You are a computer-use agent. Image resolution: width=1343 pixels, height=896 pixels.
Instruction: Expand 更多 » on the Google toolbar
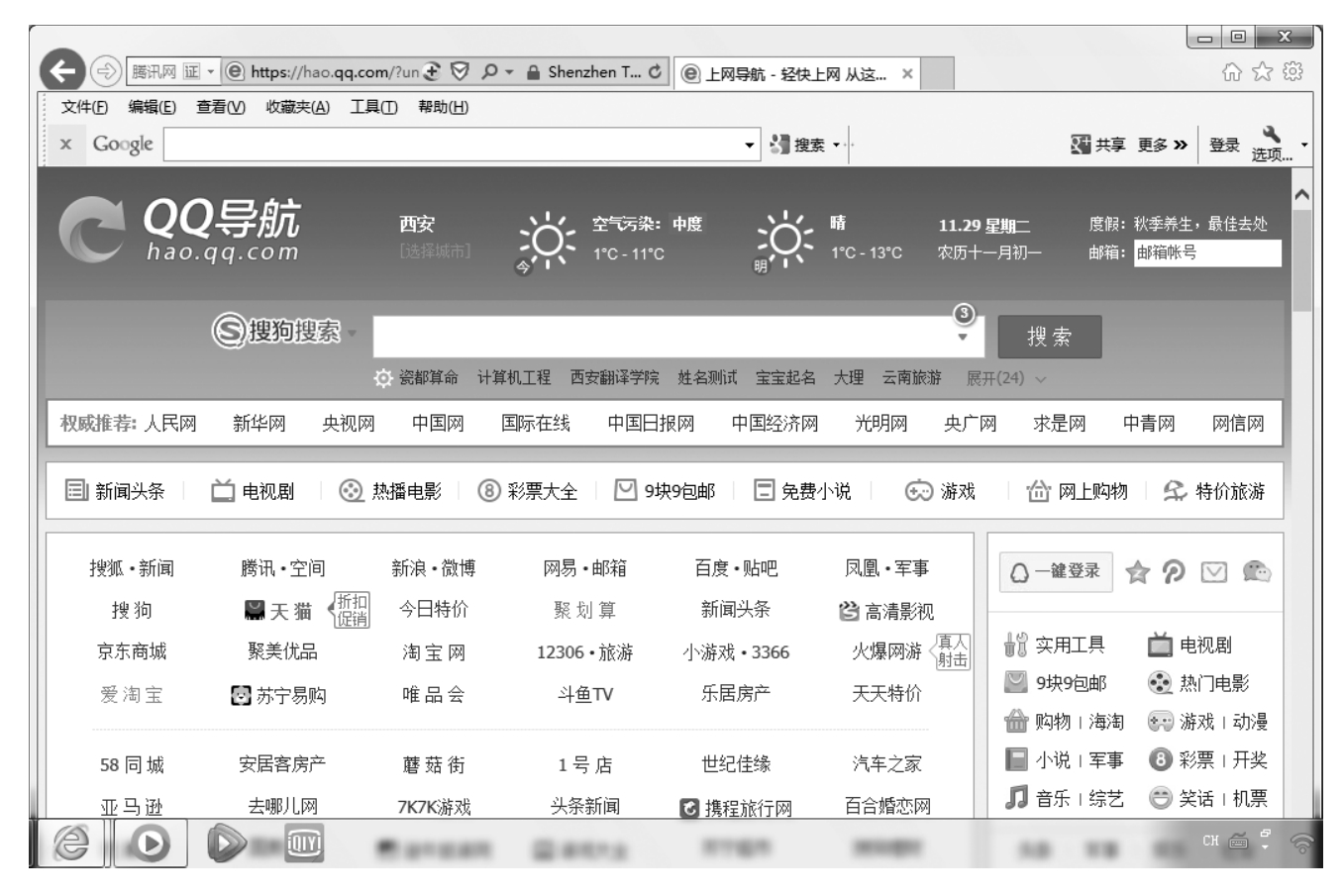coord(1162,145)
